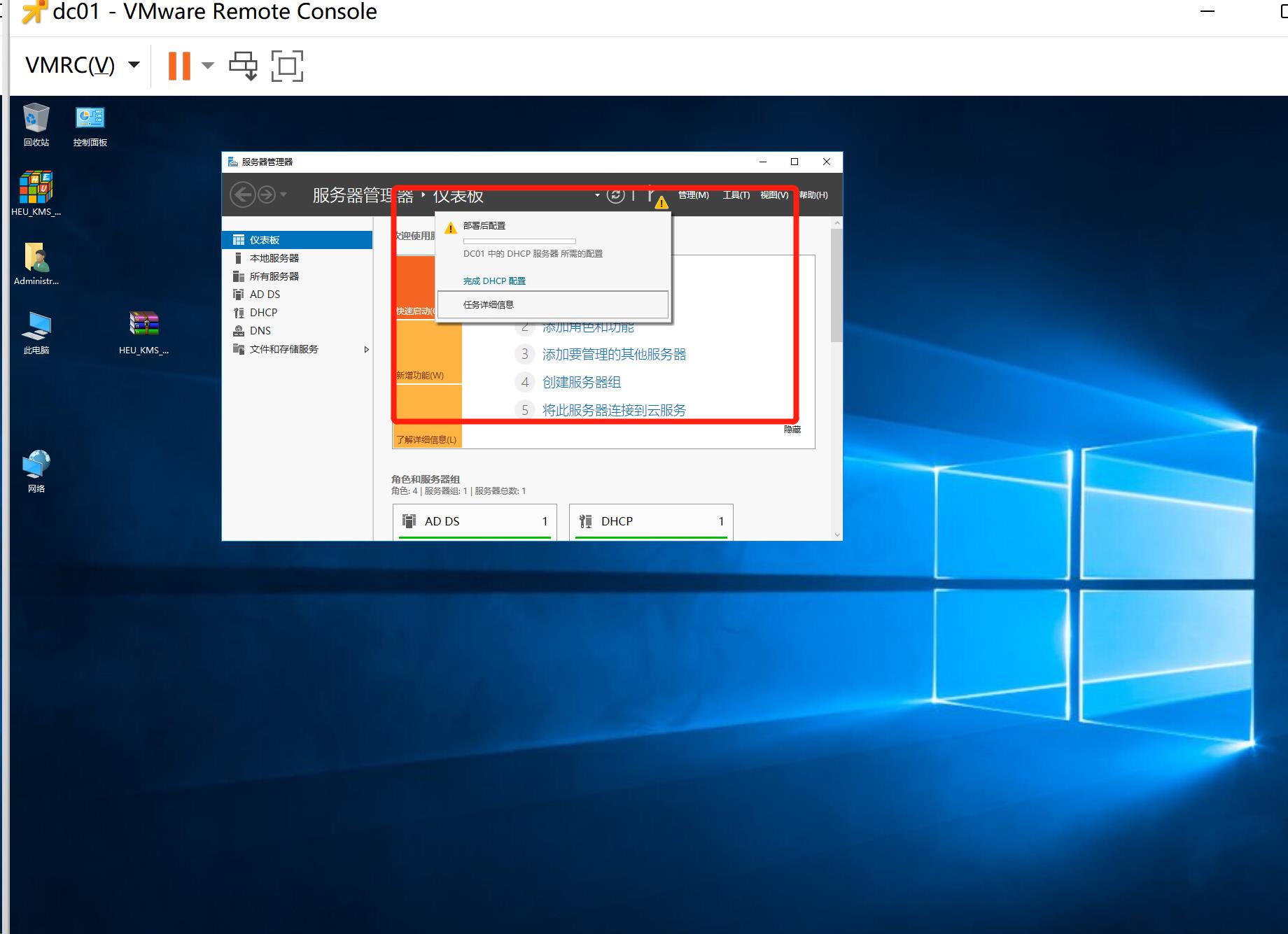This screenshot has width=1288, height=934.
Task: Select Dashboard in the left pane
Action: click(297, 240)
